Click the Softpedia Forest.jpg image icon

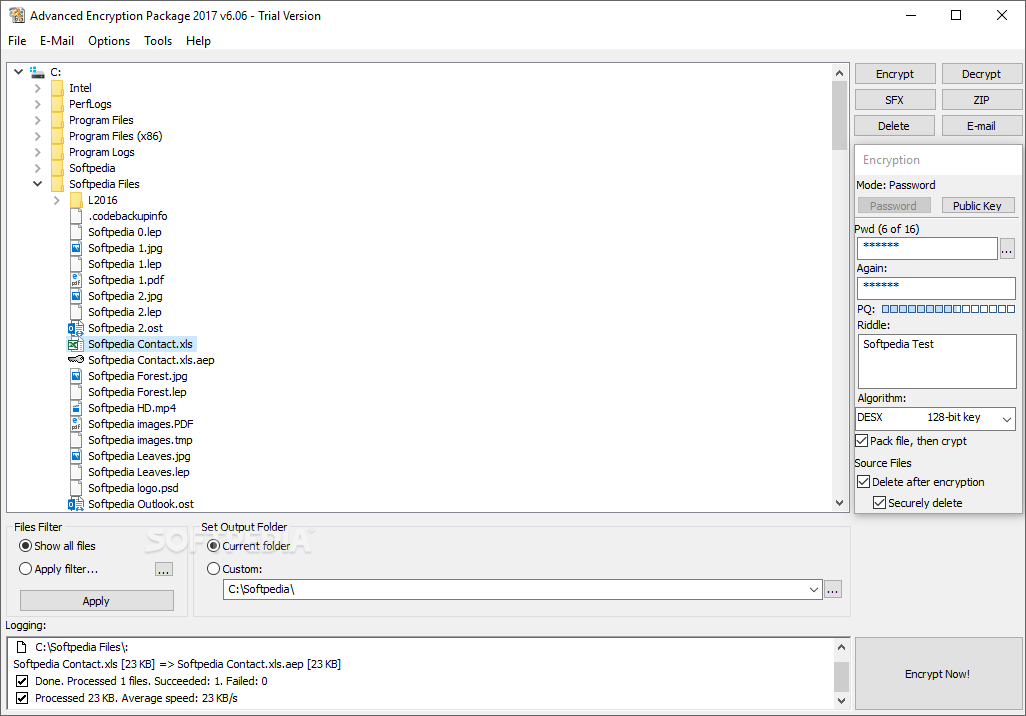(x=76, y=376)
